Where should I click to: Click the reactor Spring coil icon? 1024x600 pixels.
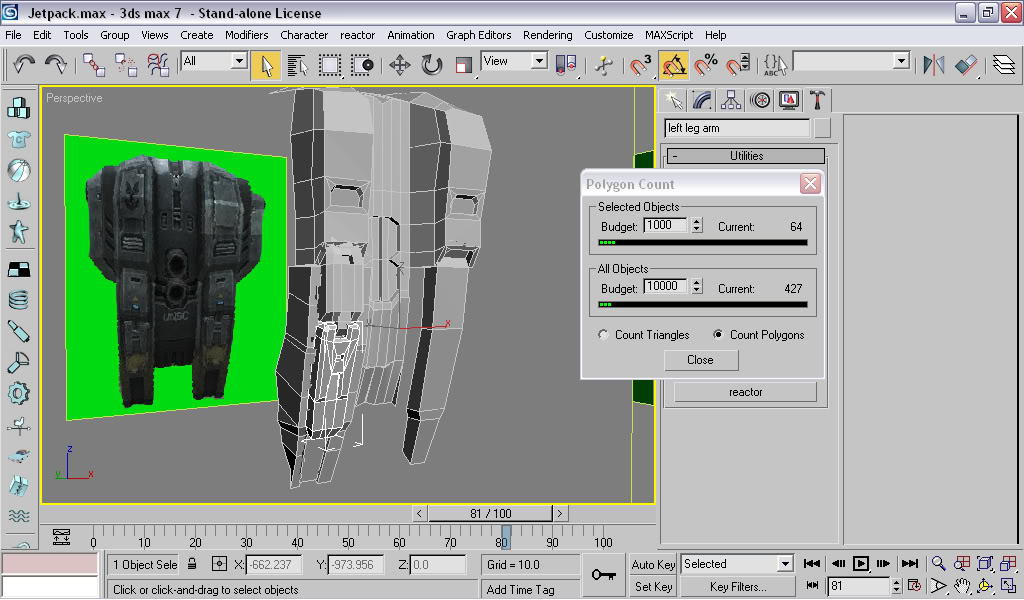[18, 300]
